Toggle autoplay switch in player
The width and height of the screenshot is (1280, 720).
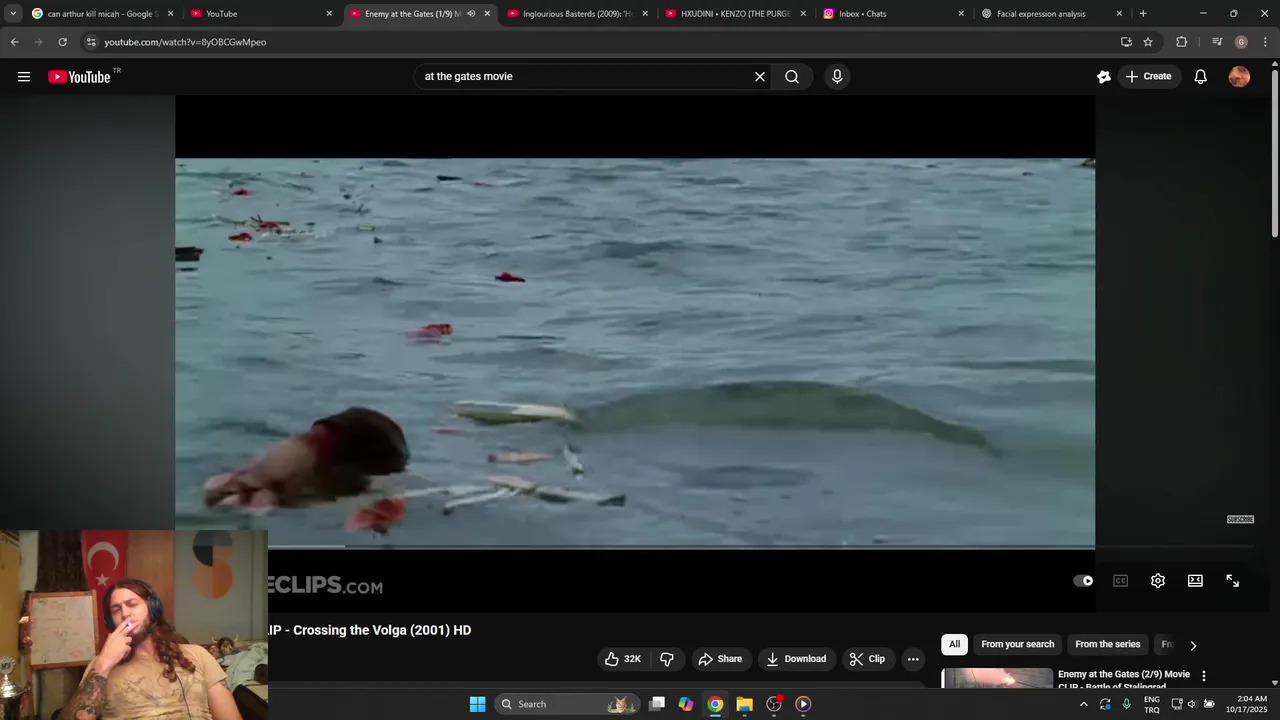point(1083,581)
